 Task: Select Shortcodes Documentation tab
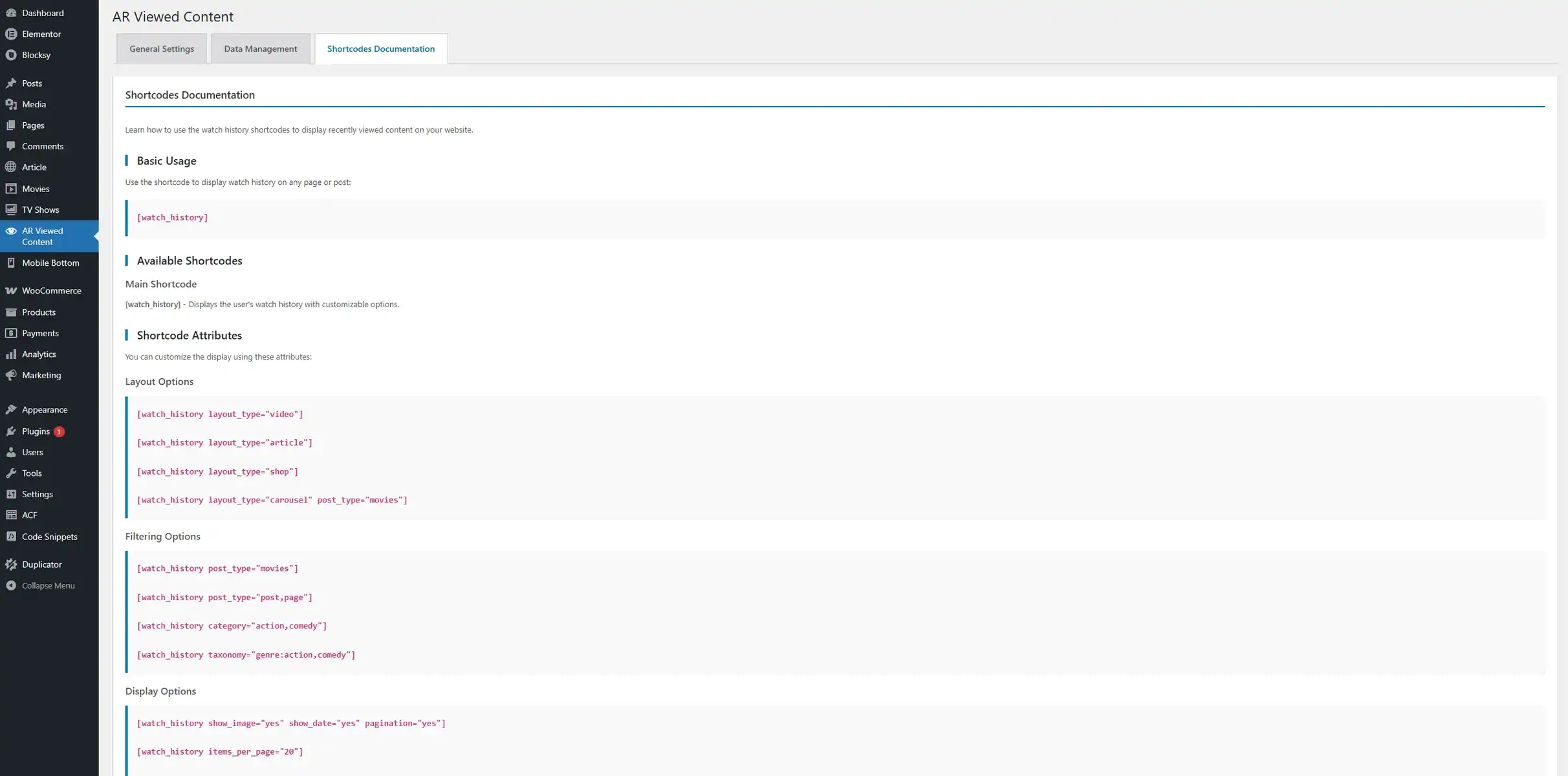coord(381,49)
